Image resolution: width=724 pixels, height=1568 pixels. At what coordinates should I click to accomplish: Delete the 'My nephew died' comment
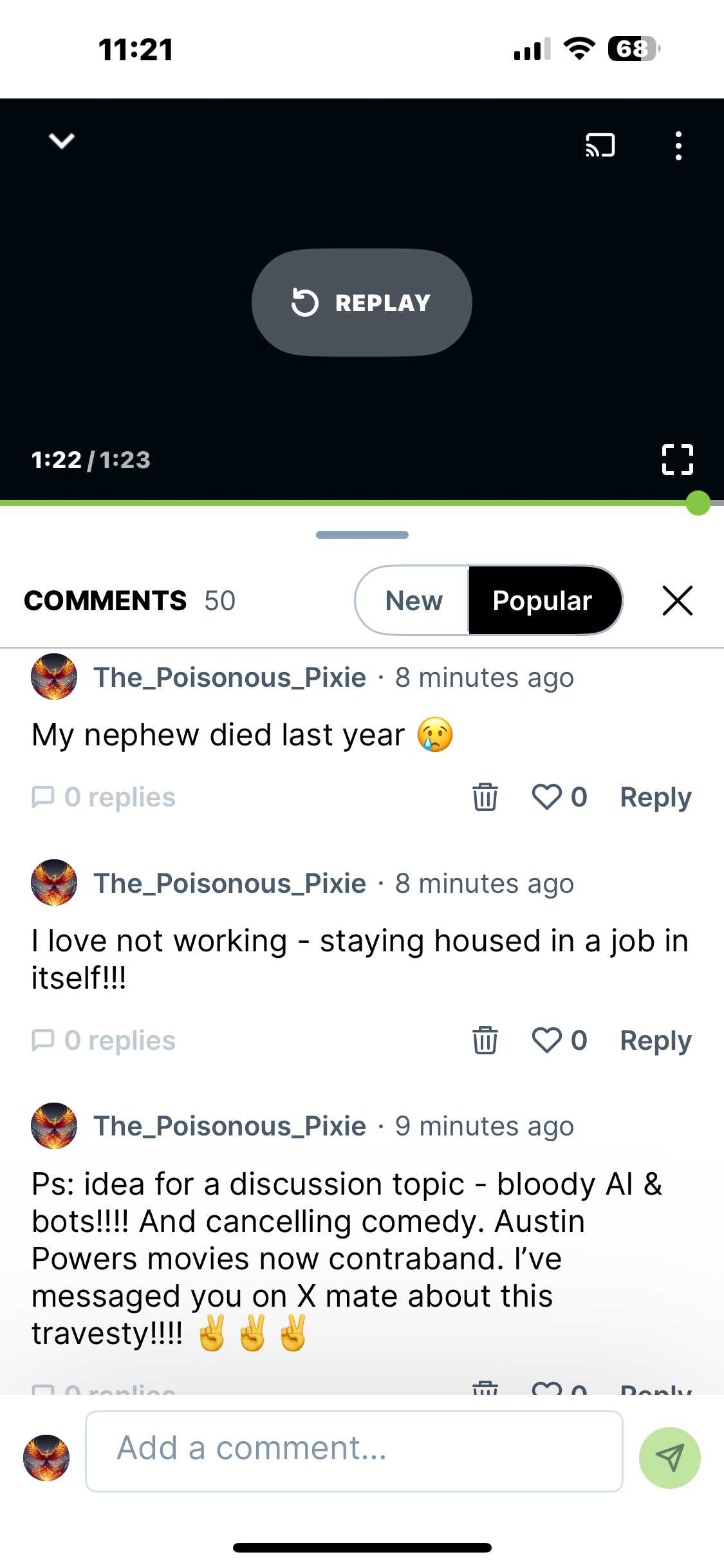coord(485,797)
